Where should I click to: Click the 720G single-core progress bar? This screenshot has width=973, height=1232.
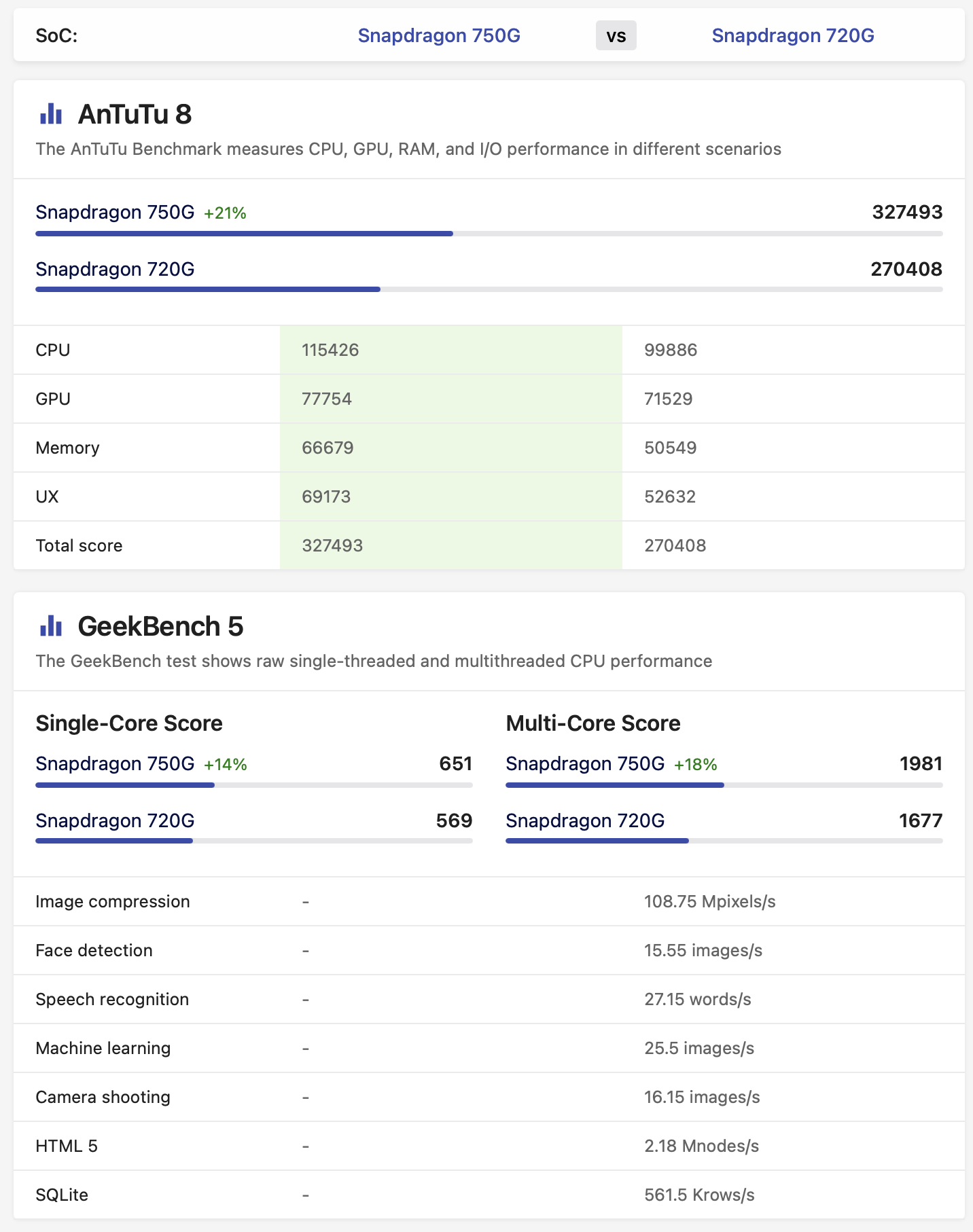[x=254, y=841]
